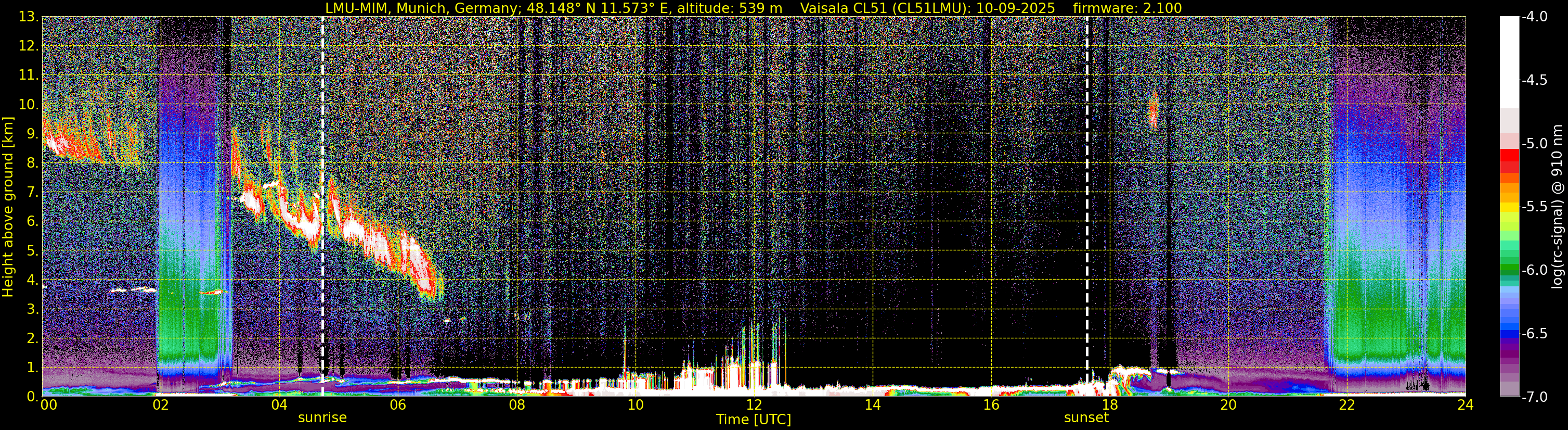Click the 'sunset' label below the time axis
This screenshot has width=1568, height=430.
[1086, 418]
